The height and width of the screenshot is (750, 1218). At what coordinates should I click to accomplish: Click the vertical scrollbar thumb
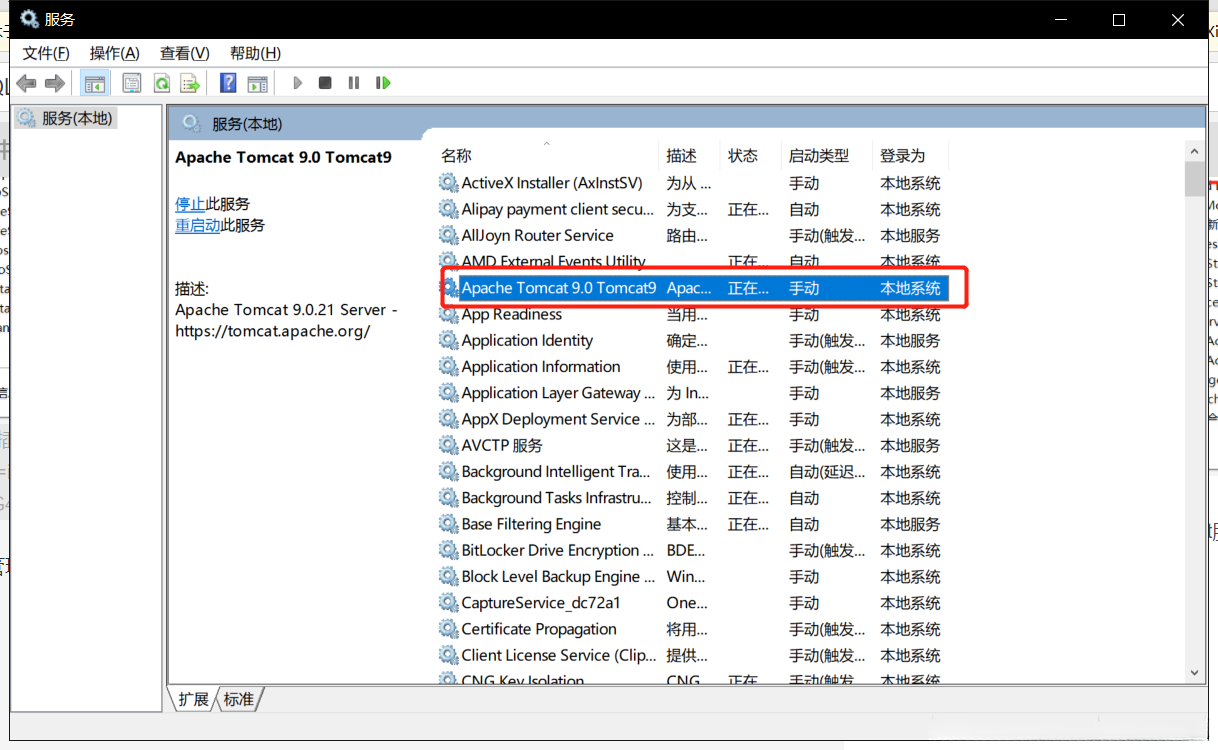(x=1194, y=179)
